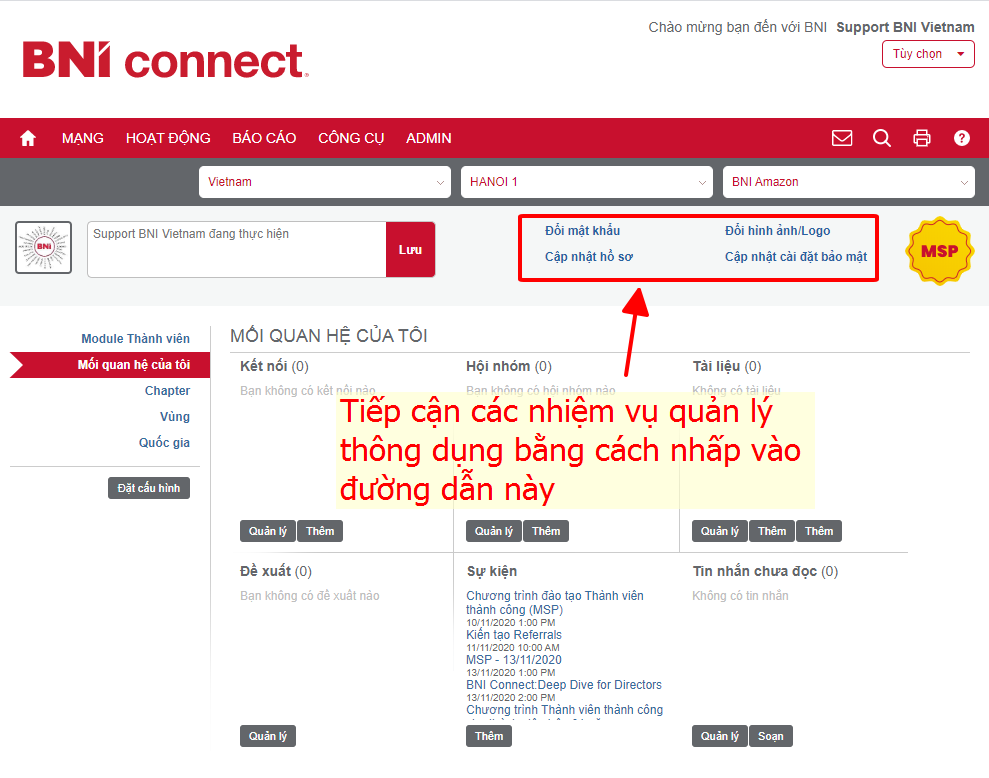Open the Vùng sidebar link
Viewport: 989px width, 778px height.
click(175, 416)
